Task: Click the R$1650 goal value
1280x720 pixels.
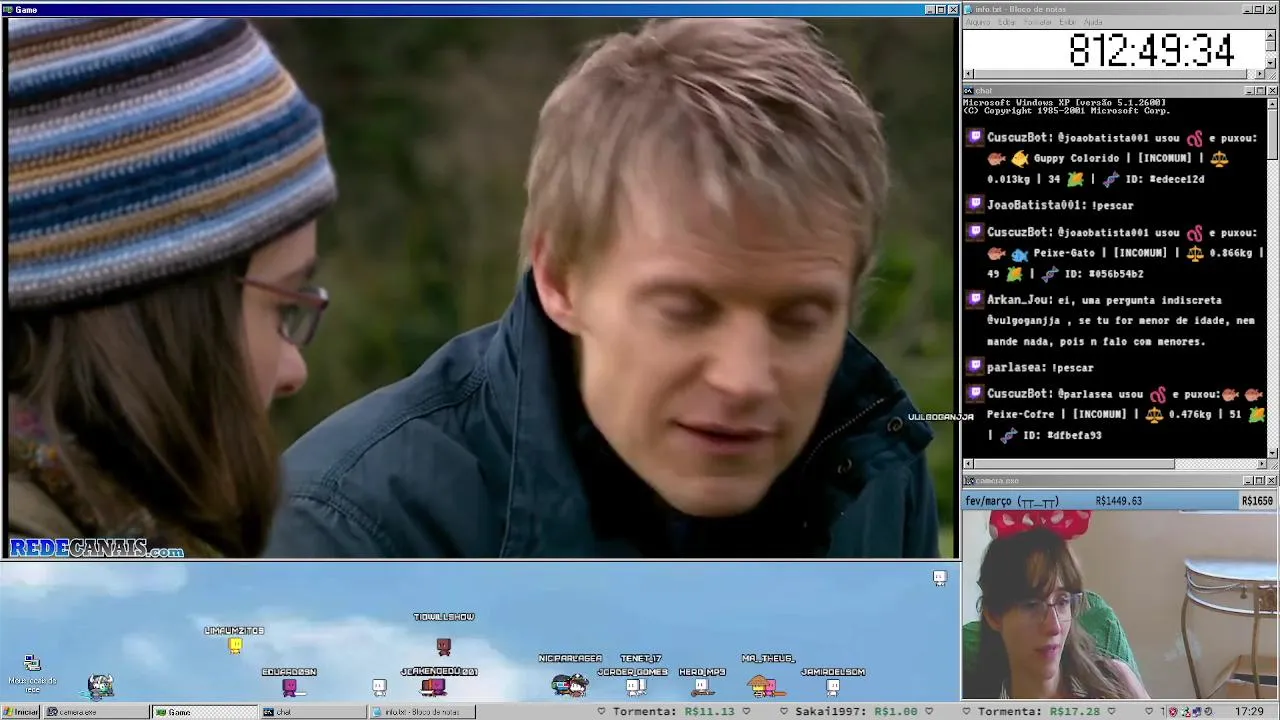Action: click(1258, 501)
